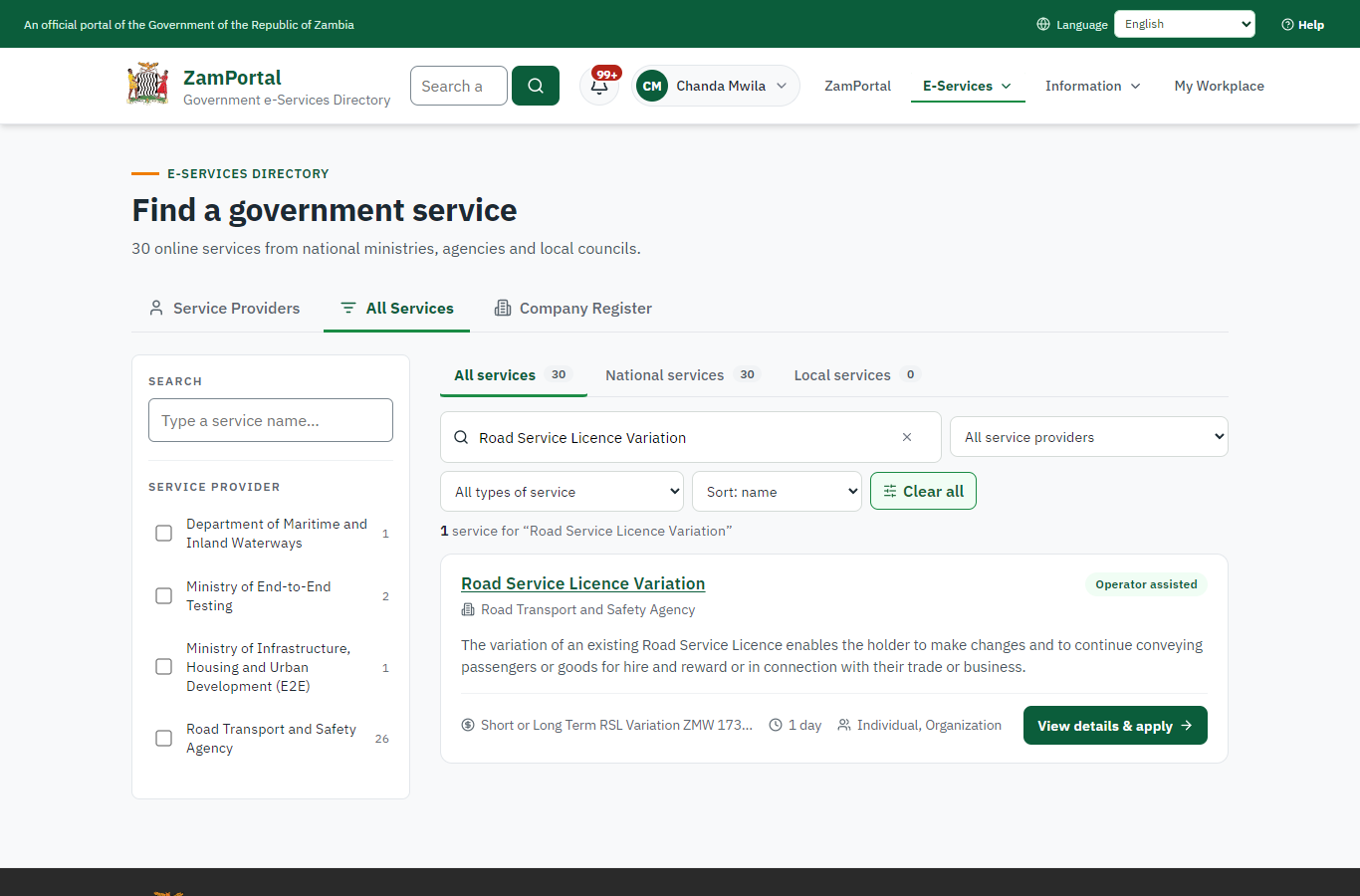Screen dimensions: 1360x896
Task: Expand the Information menu
Action: [1092, 86]
